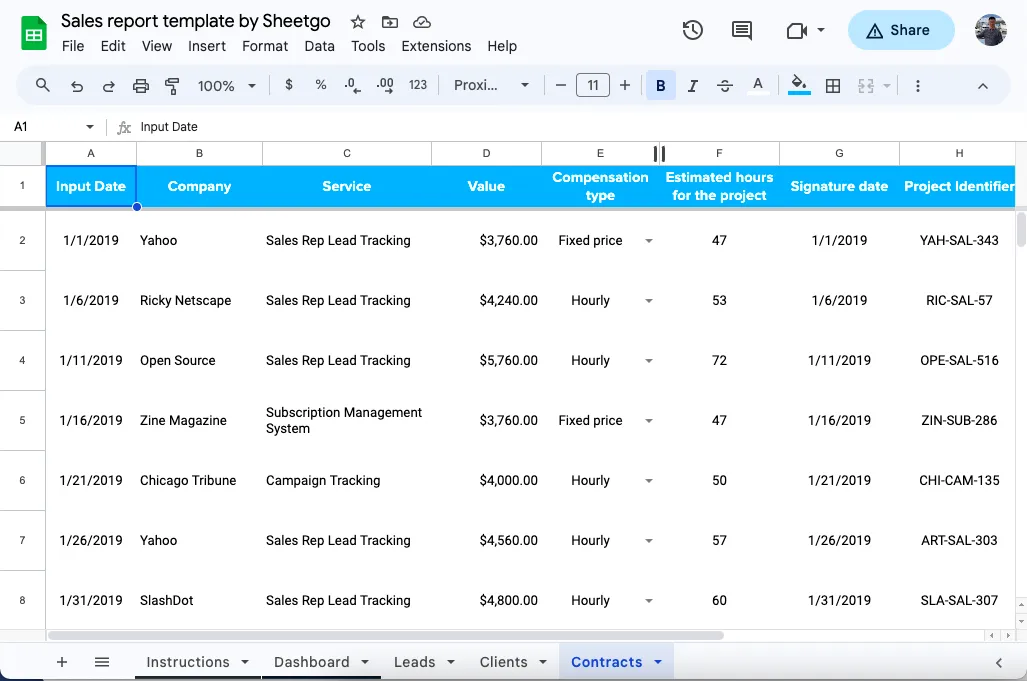Decrease font size minus button
Viewport: 1027px width, 681px height.
click(x=561, y=85)
